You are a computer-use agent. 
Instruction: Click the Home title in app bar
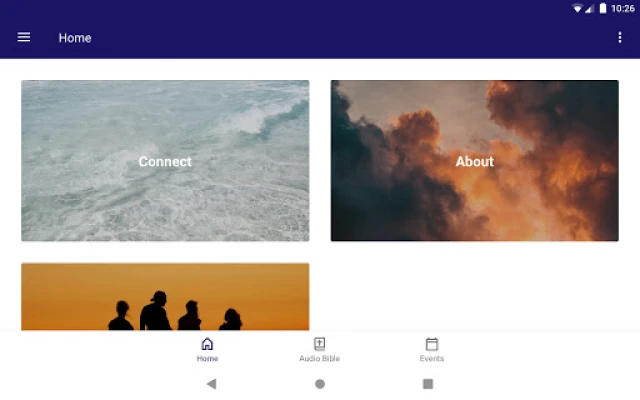pos(75,38)
